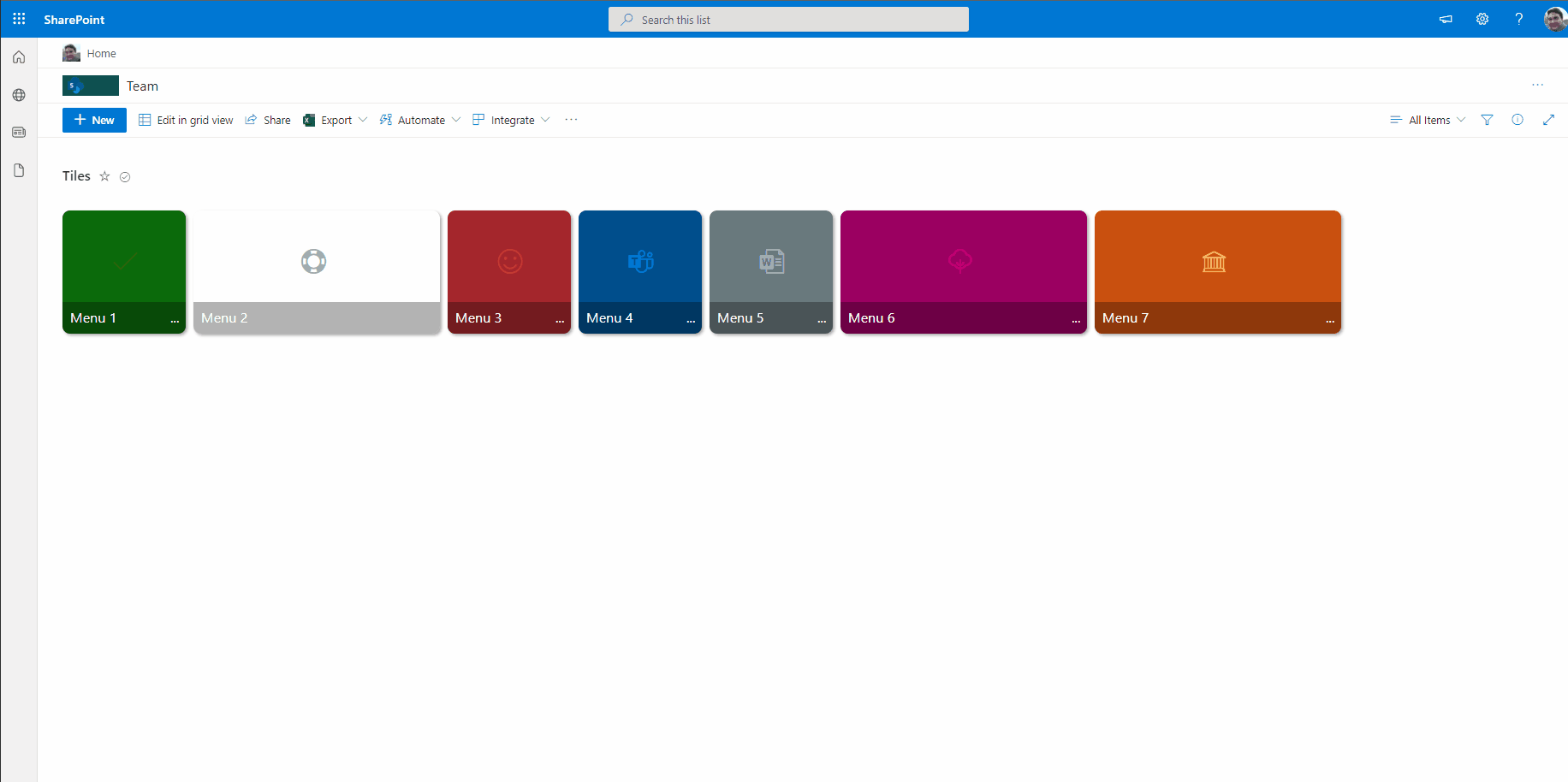The image size is (1568, 782).
Task: Open My sites globe icon in sidebar
Action: click(19, 95)
